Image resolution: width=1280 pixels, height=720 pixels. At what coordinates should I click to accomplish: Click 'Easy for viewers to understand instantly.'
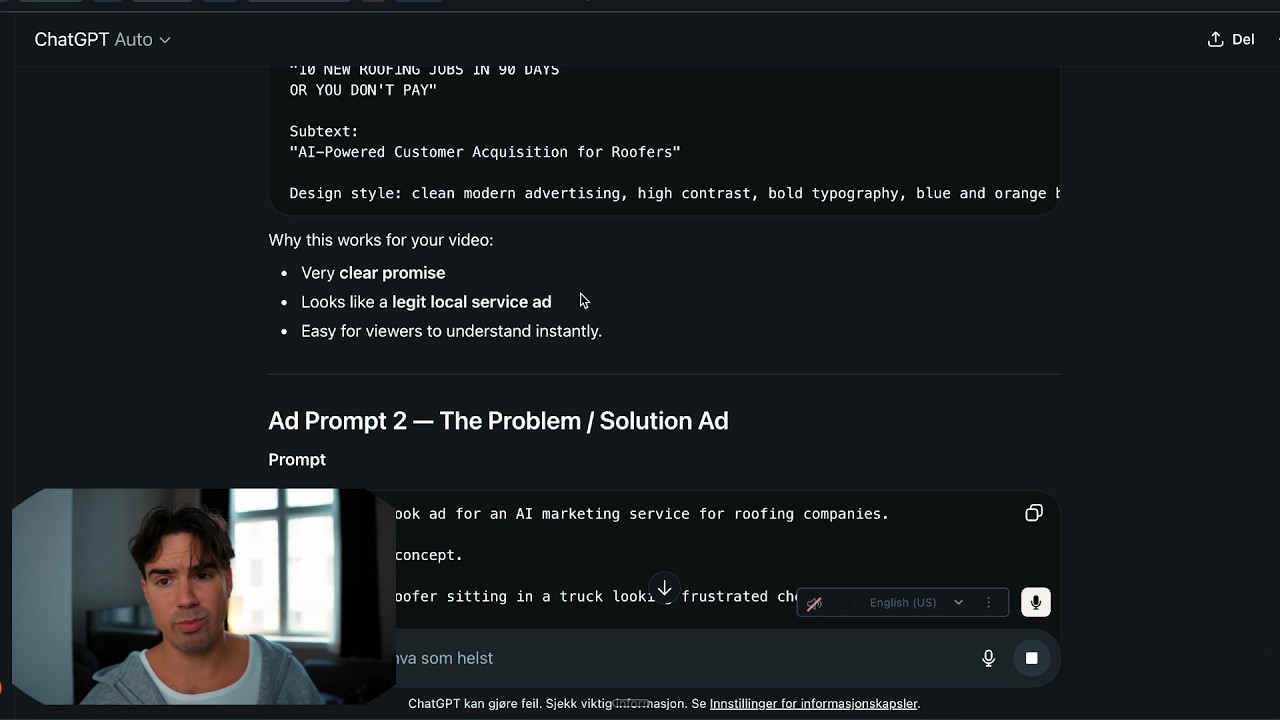pos(451,331)
